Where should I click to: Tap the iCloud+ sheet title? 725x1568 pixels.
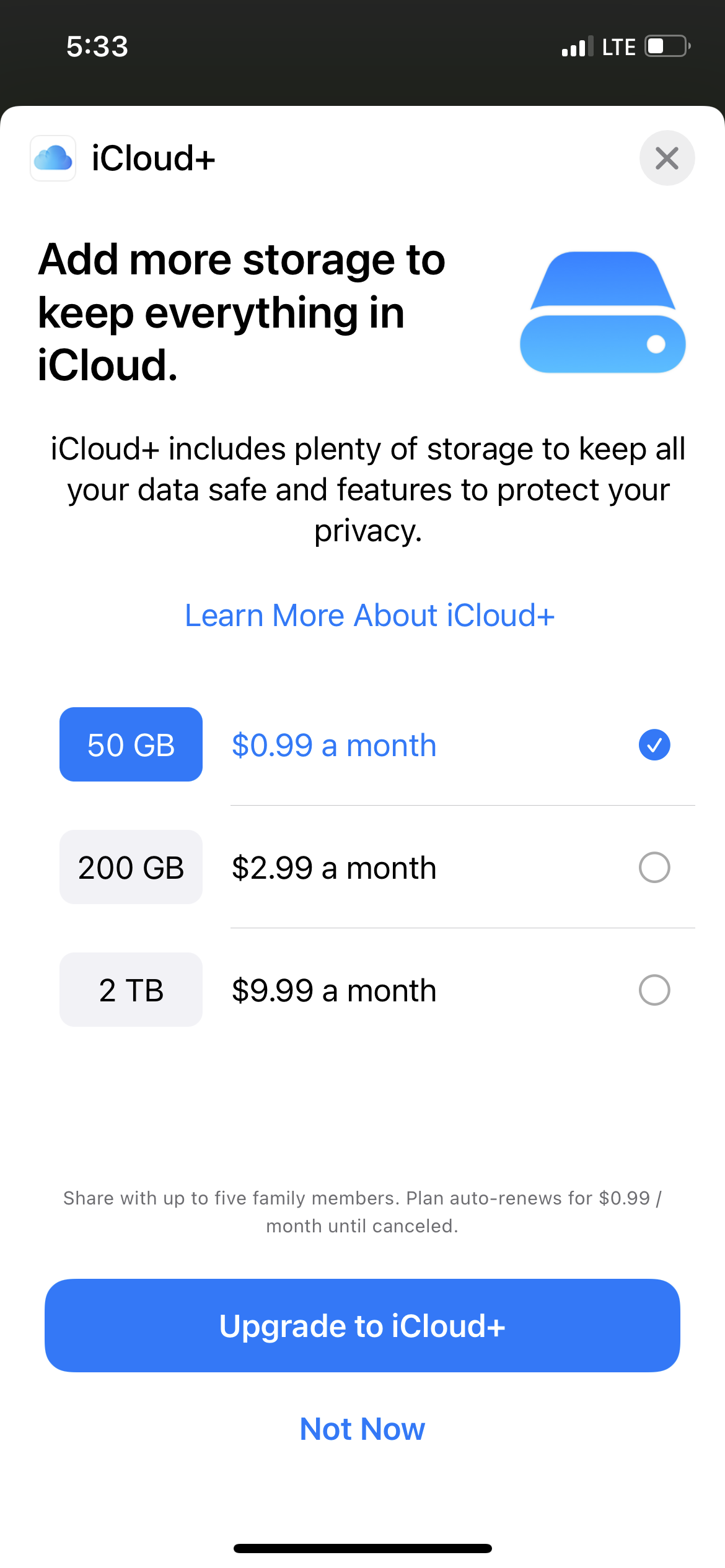click(153, 159)
